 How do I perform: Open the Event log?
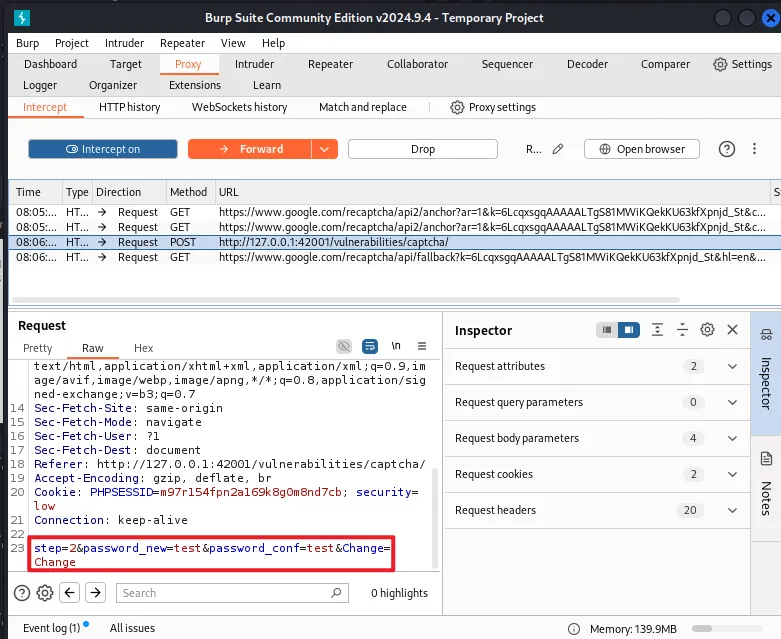pyautogui.click(x=52, y=628)
